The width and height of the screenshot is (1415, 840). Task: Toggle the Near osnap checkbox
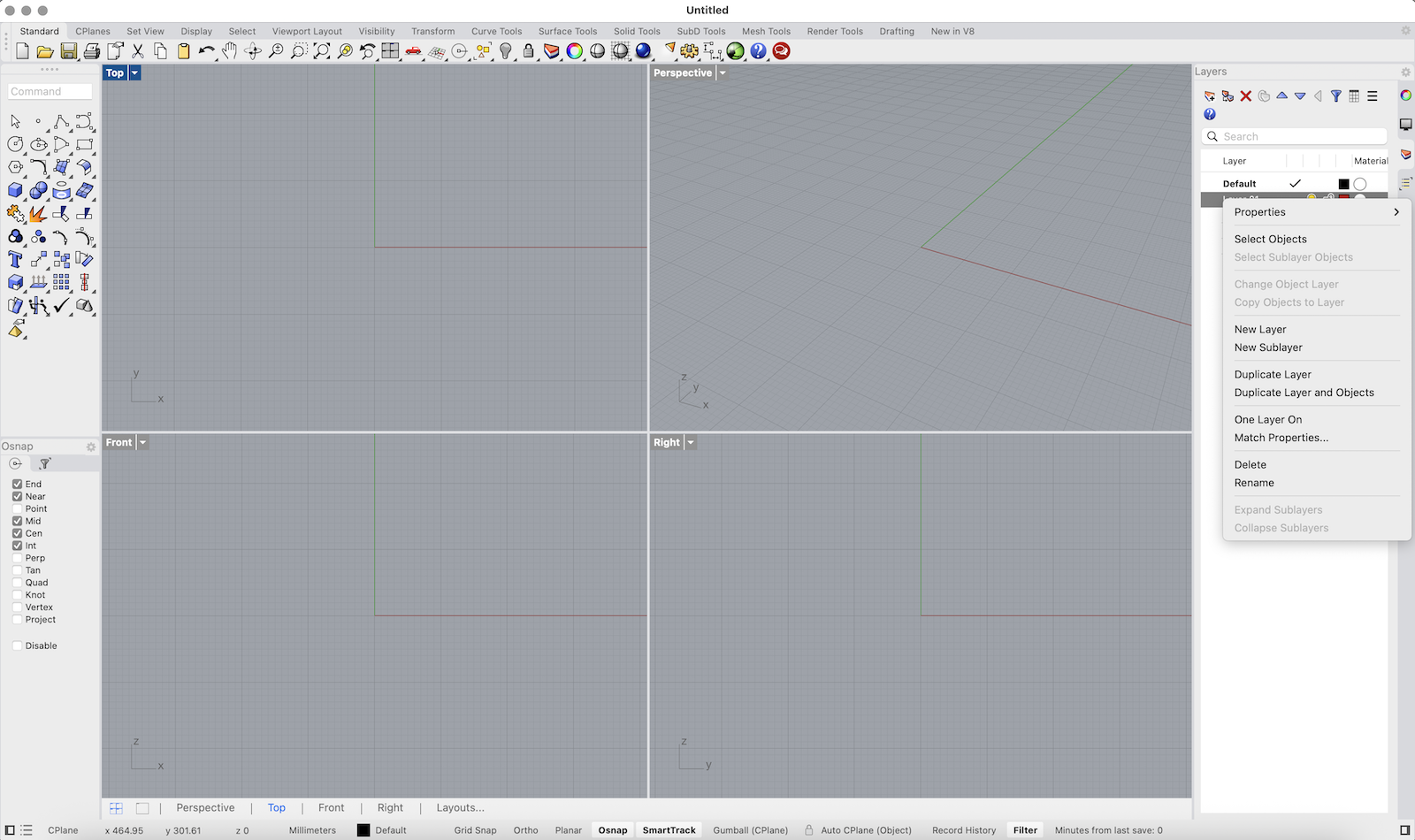(17, 496)
